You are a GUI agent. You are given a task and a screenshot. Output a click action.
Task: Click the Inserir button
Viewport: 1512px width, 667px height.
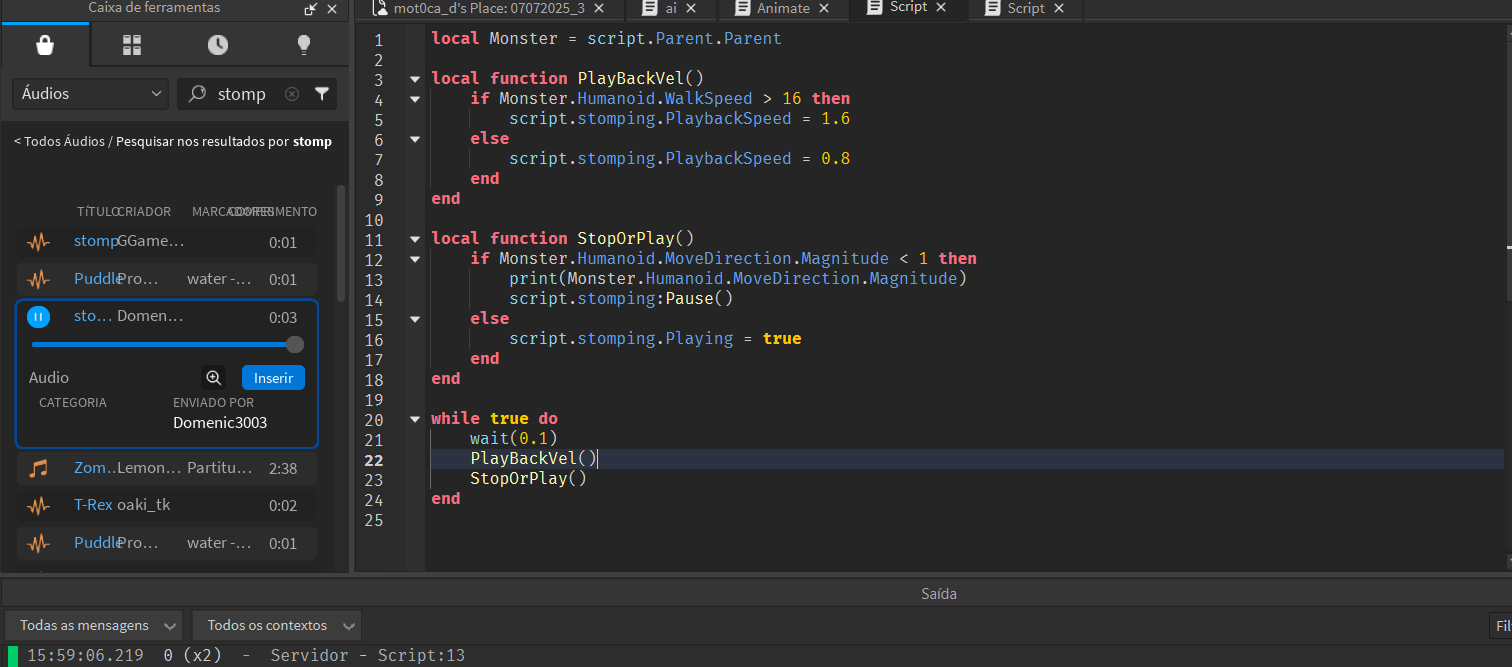(x=273, y=378)
